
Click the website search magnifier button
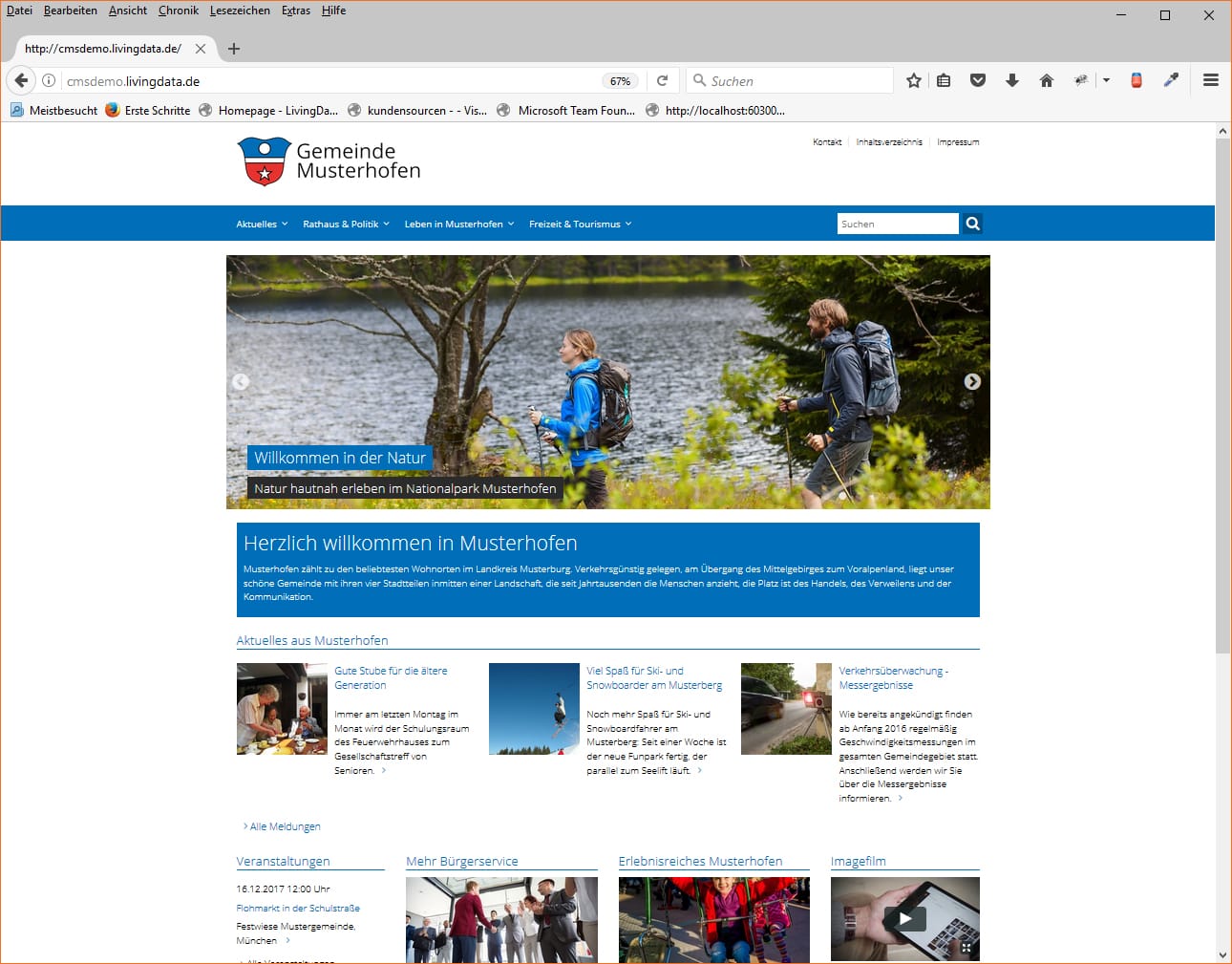pyautogui.click(x=972, y=224)
